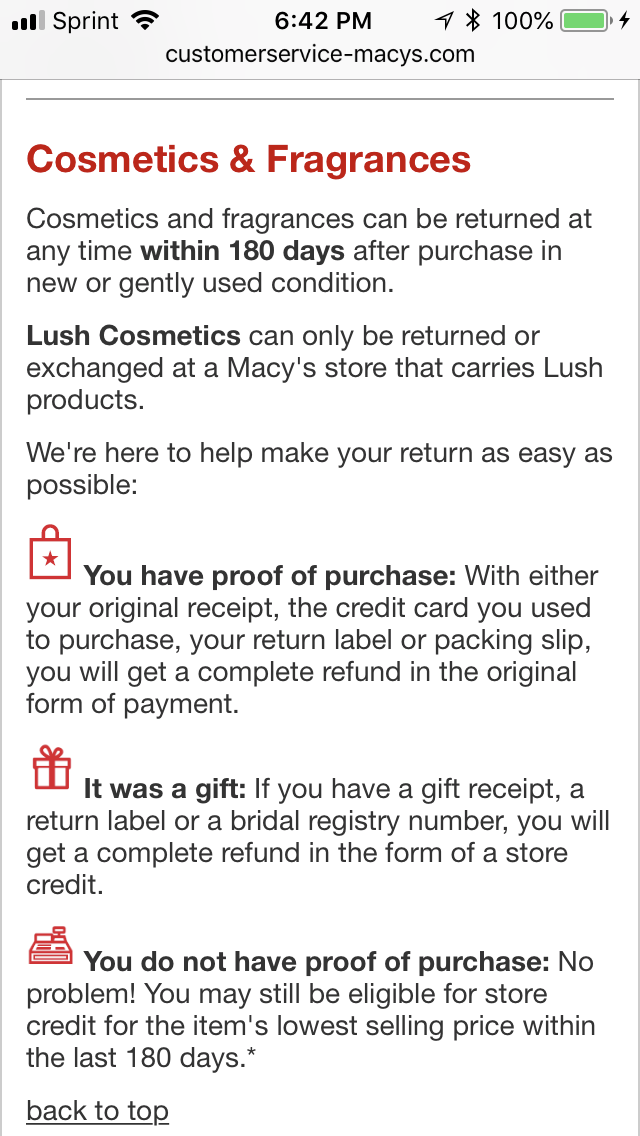Viewport: 640px width, 1136px height.
Task: Tap the Bluetooth status icon
Action: pyautogui.click(x=473, y=21)
